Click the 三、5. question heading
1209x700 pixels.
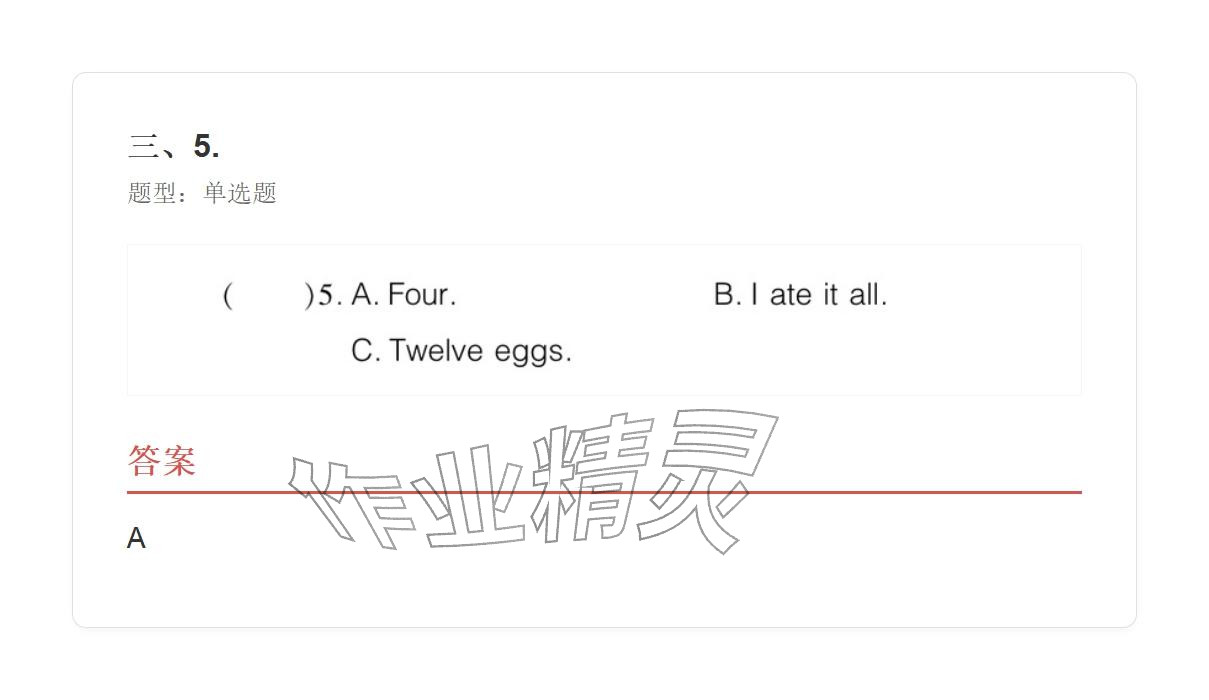[x=174, y=147]
